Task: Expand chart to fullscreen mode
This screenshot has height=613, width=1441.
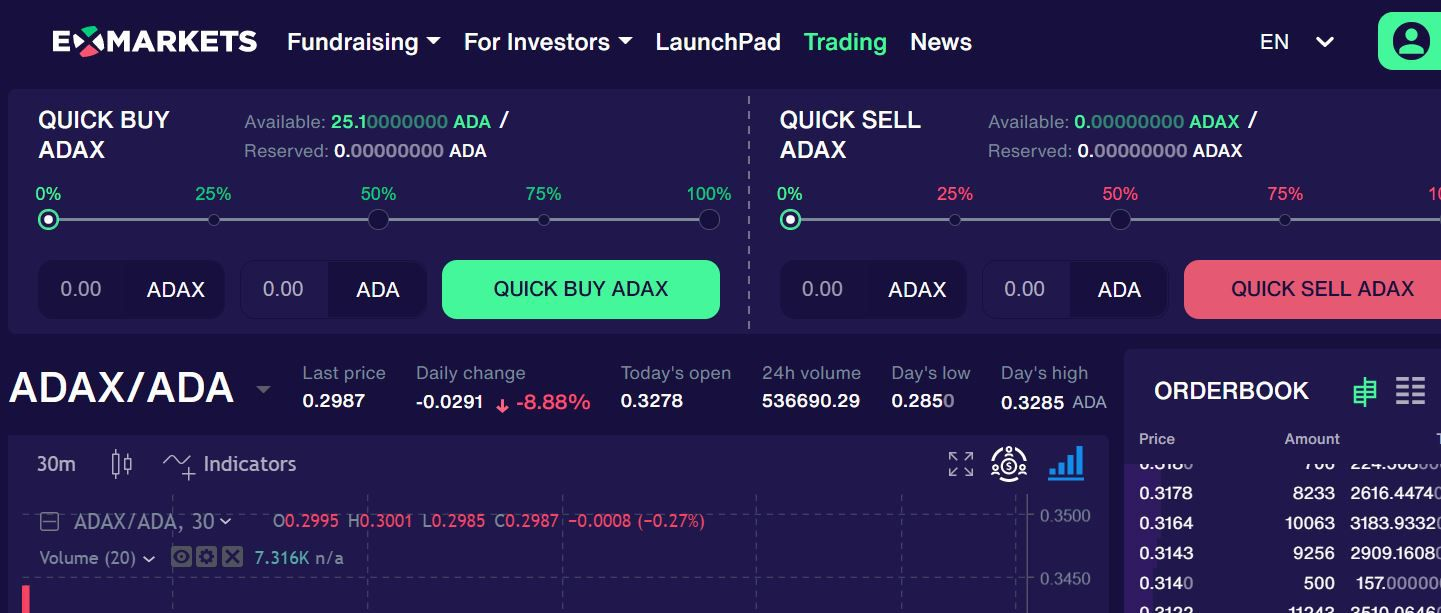Action: (x=961, y=464)
